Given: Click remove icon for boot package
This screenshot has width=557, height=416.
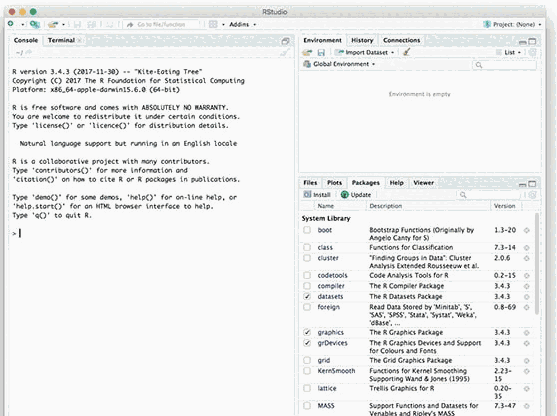Looking at the screenshot, I should coord(527,230).
